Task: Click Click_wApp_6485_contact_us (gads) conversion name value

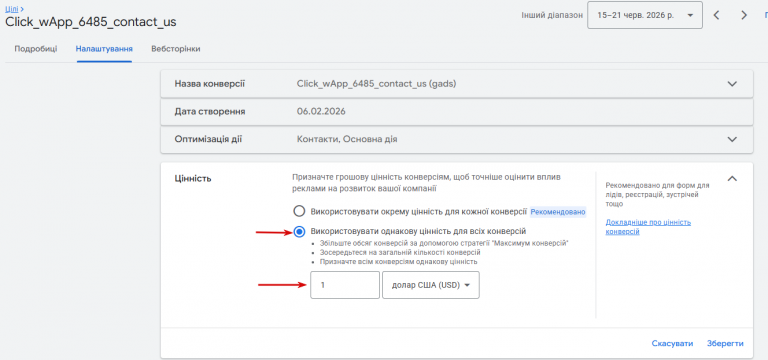Action: tap(376, 84)
